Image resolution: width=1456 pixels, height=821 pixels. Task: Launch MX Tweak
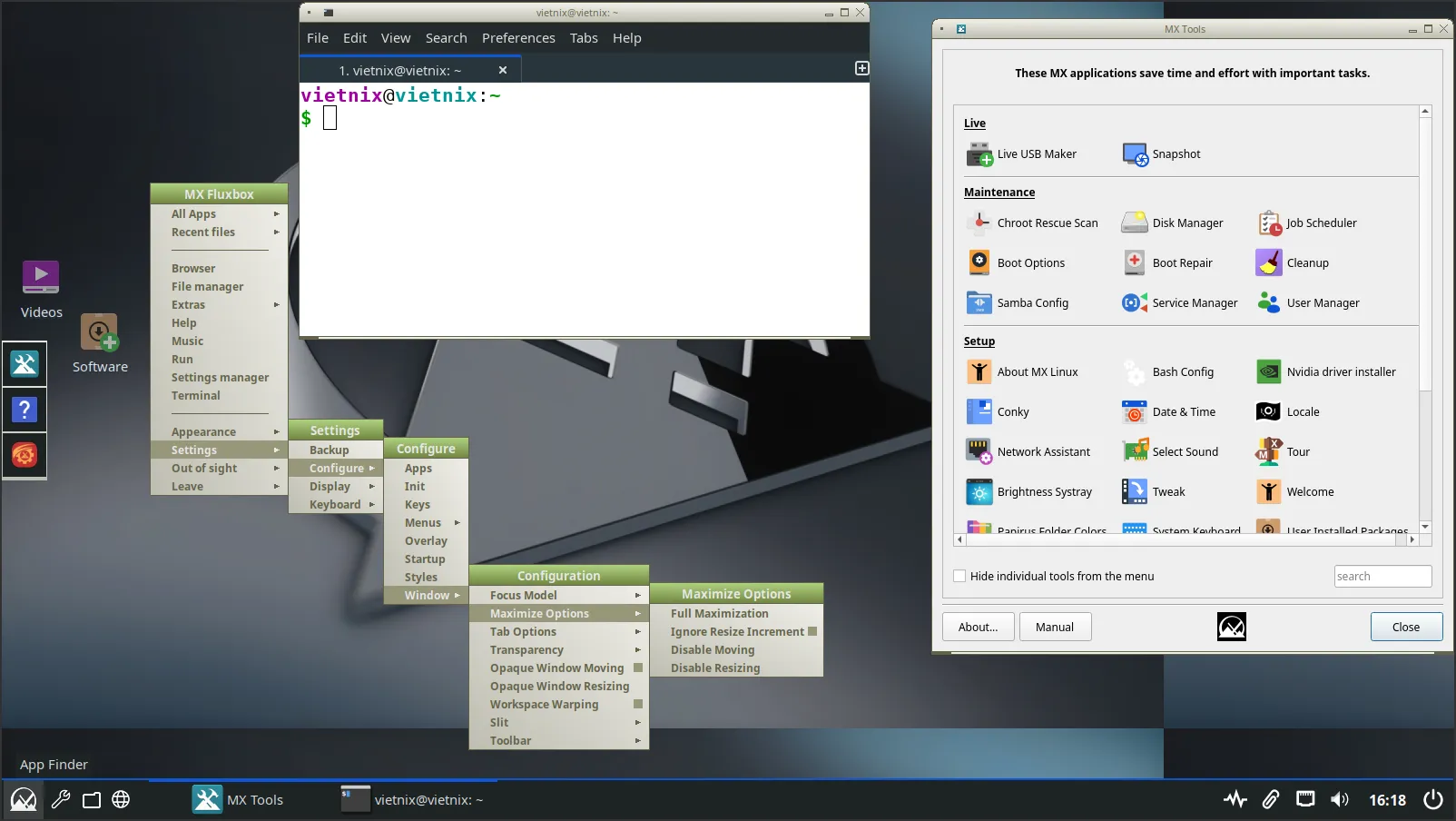click(x=1154, y=492)
